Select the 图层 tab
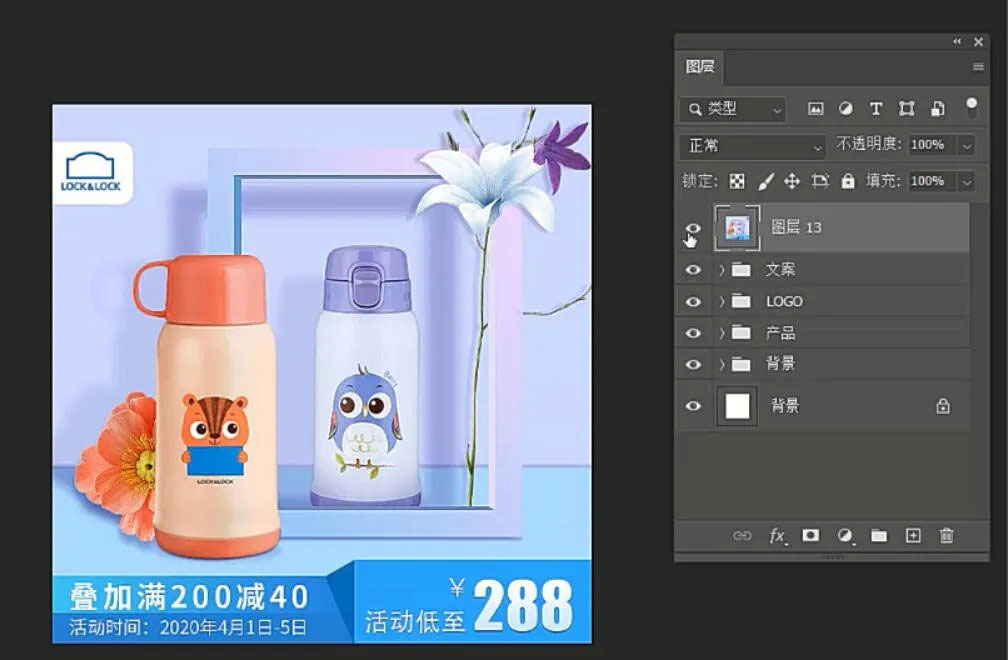 [699, 67]
